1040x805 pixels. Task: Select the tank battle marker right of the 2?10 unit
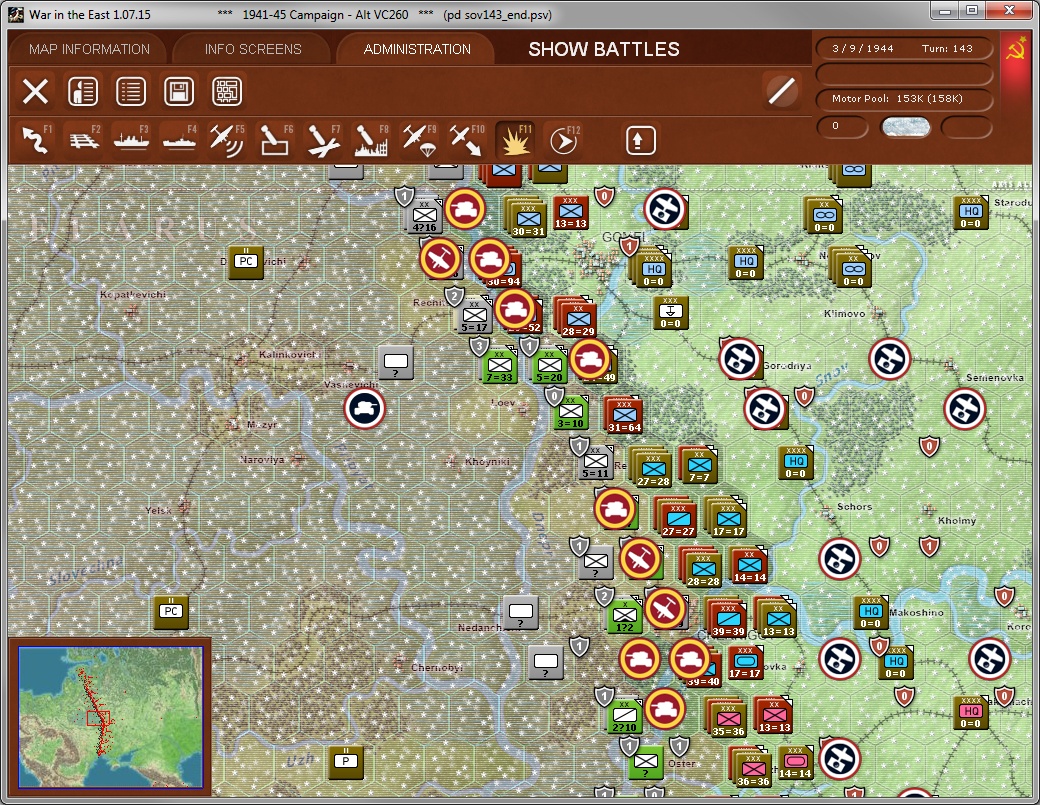coord(665,708)
